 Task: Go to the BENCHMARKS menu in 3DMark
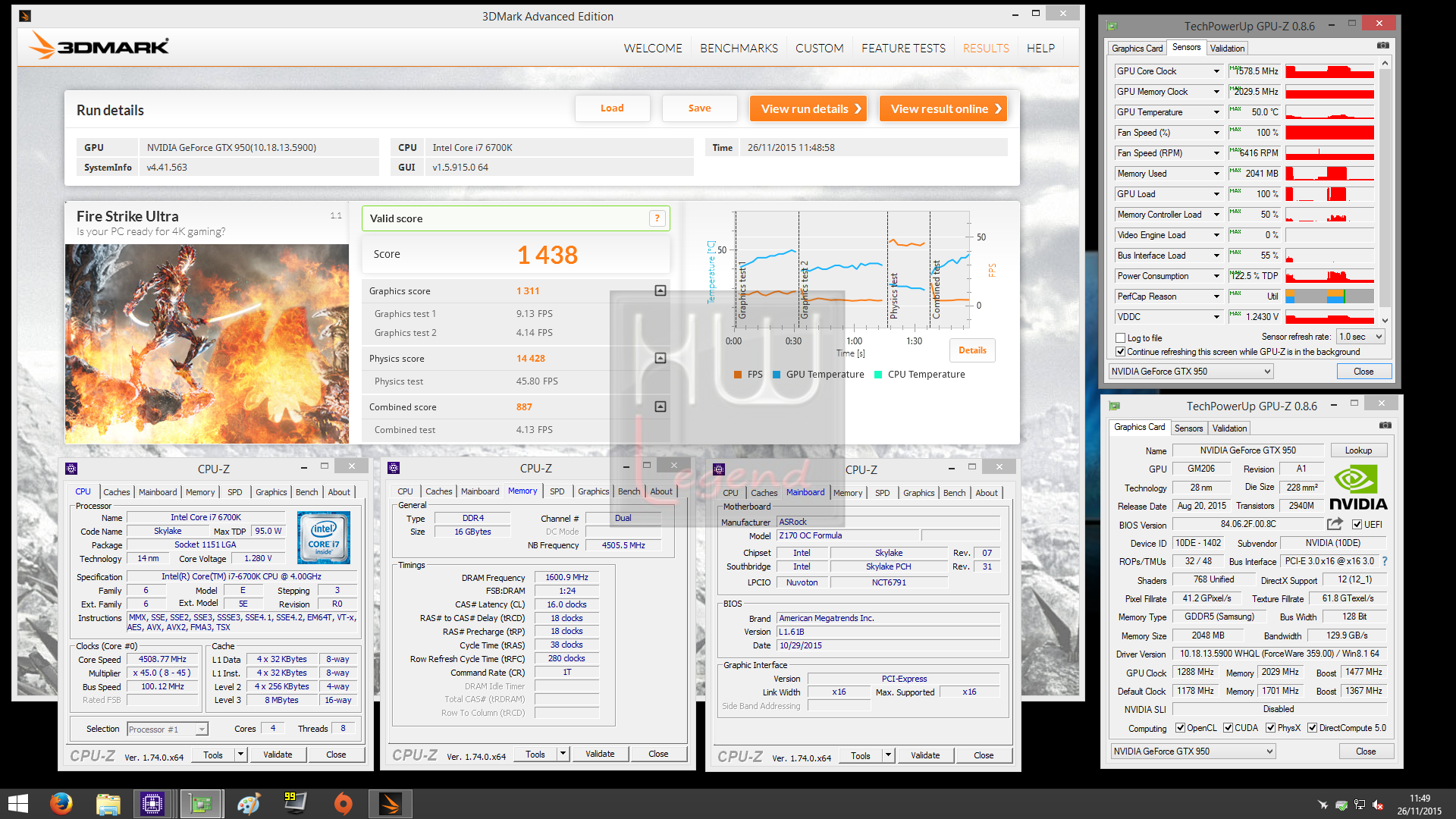(739, 48)
